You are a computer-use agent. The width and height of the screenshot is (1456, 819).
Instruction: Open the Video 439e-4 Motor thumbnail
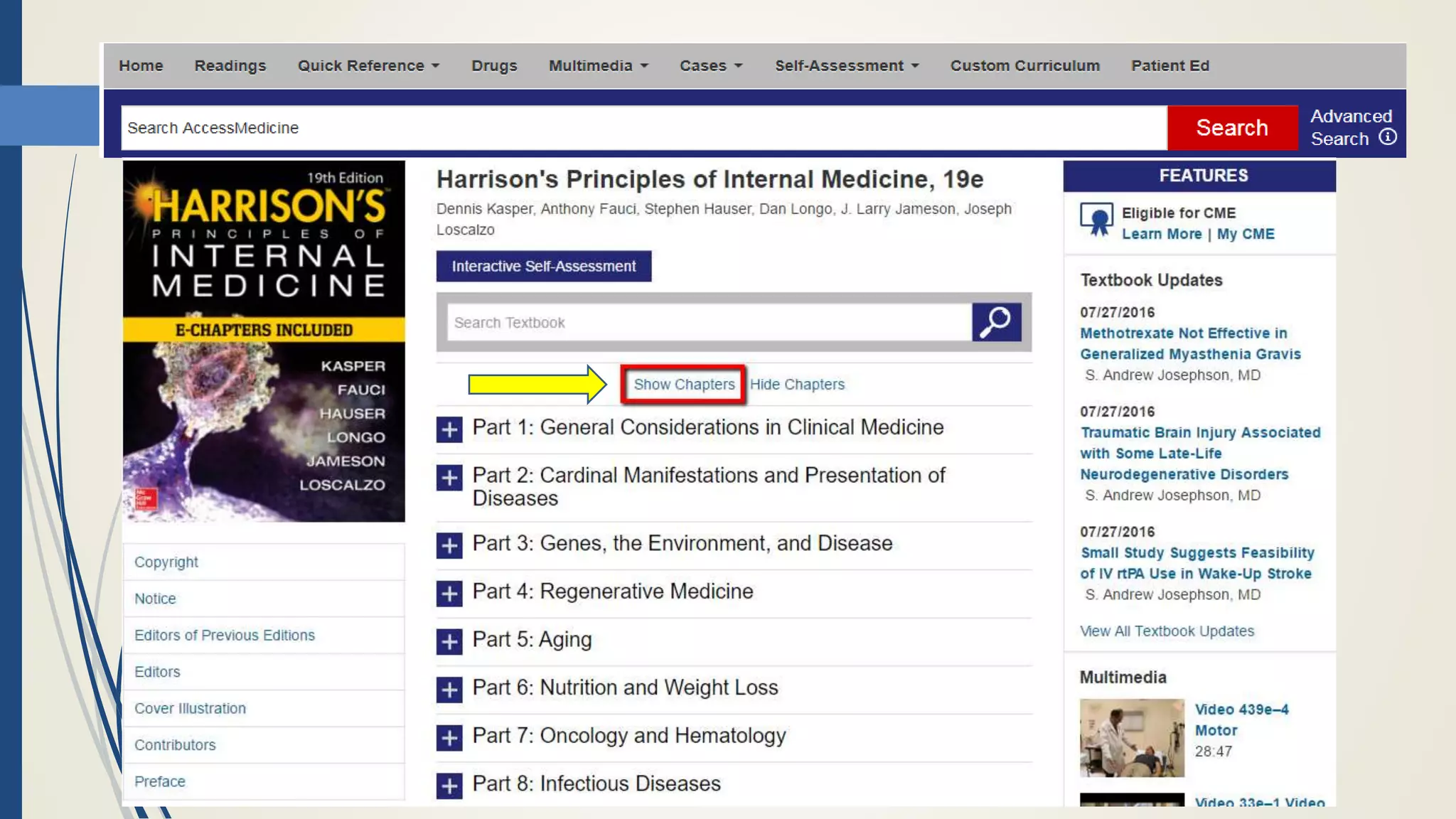(1132, 737)
